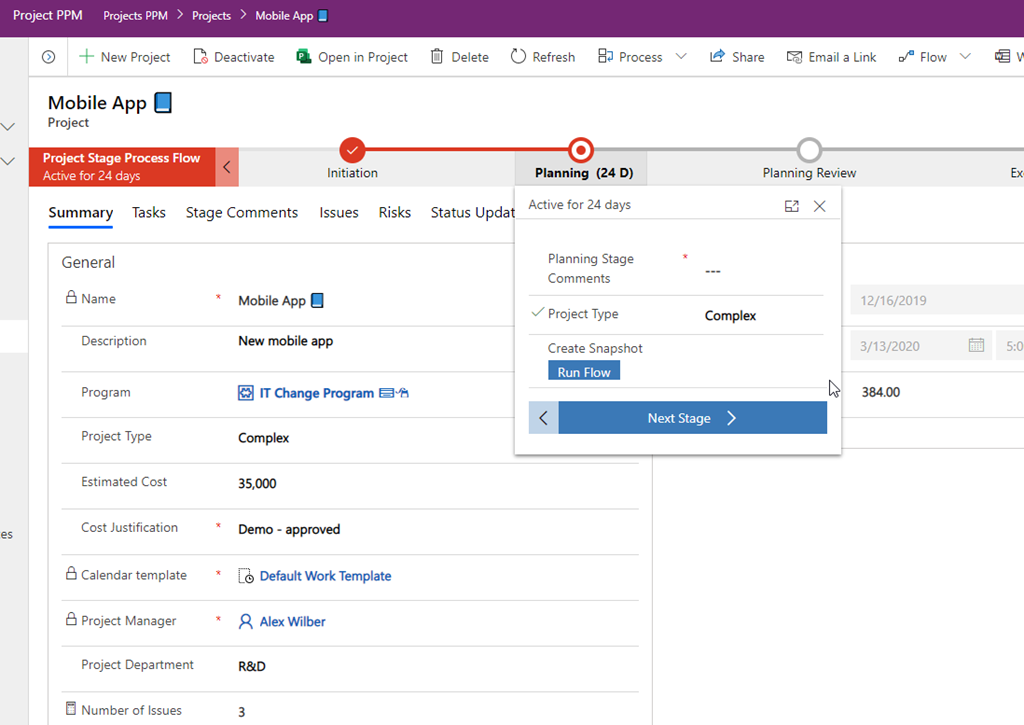Click the Share command

[737, 57]
